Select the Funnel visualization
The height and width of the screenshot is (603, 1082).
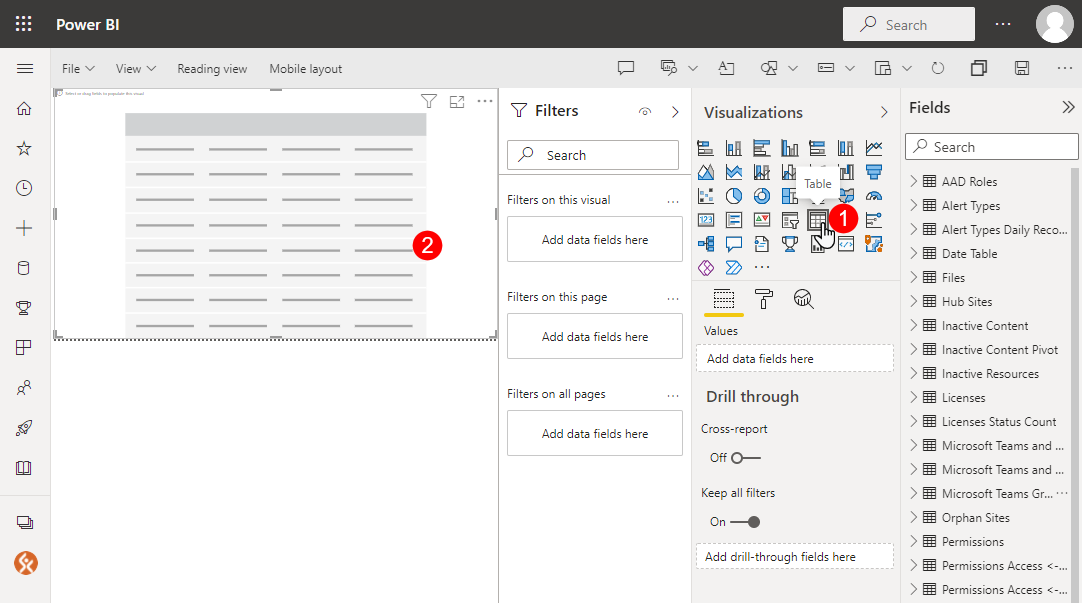tap(874, 172)
